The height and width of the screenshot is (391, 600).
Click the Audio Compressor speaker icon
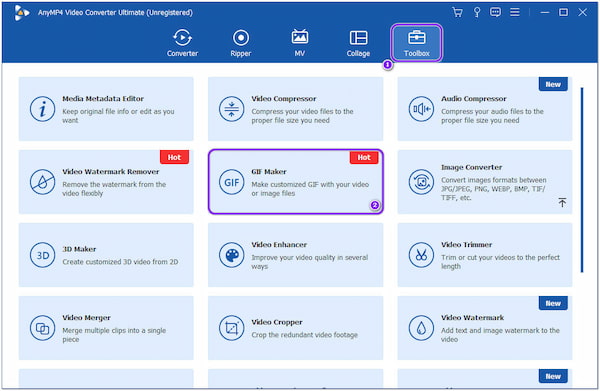coord(421,109)
